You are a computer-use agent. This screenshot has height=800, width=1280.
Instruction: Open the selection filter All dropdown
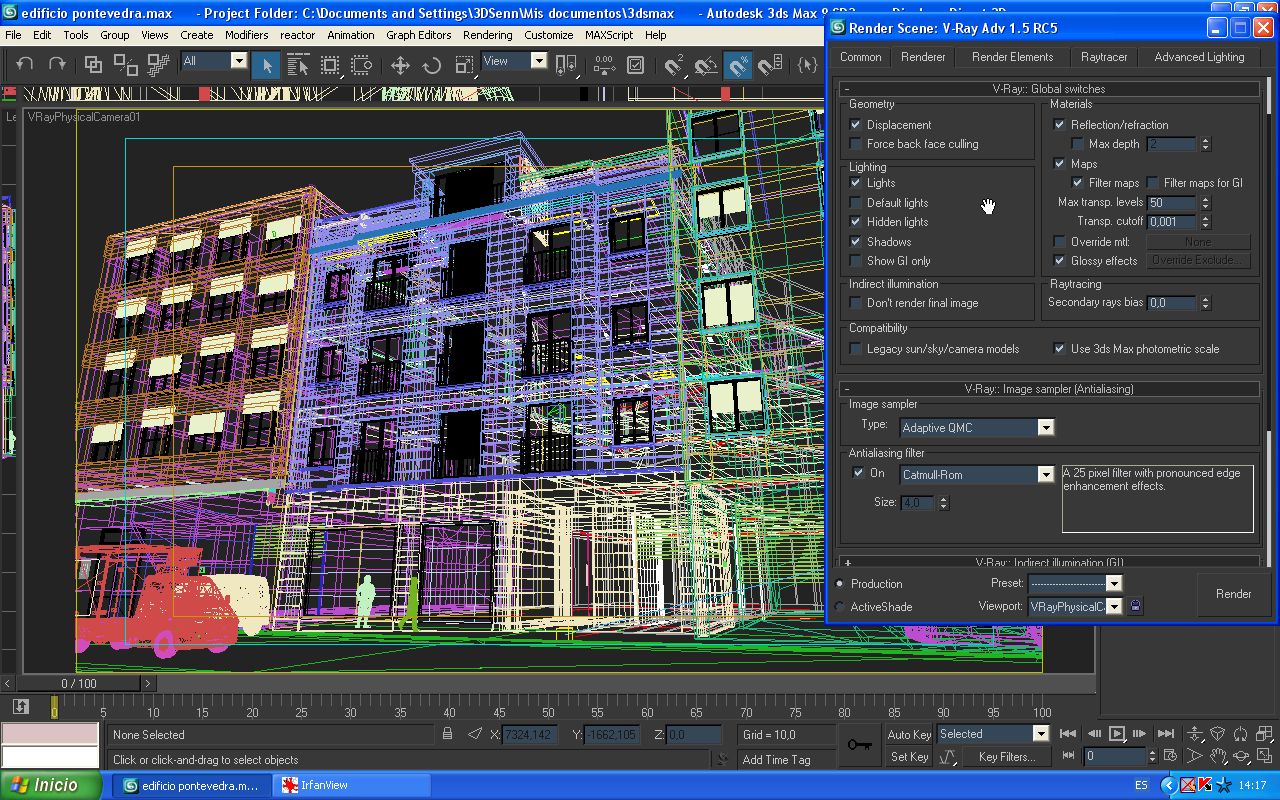[x=213, y=61]
